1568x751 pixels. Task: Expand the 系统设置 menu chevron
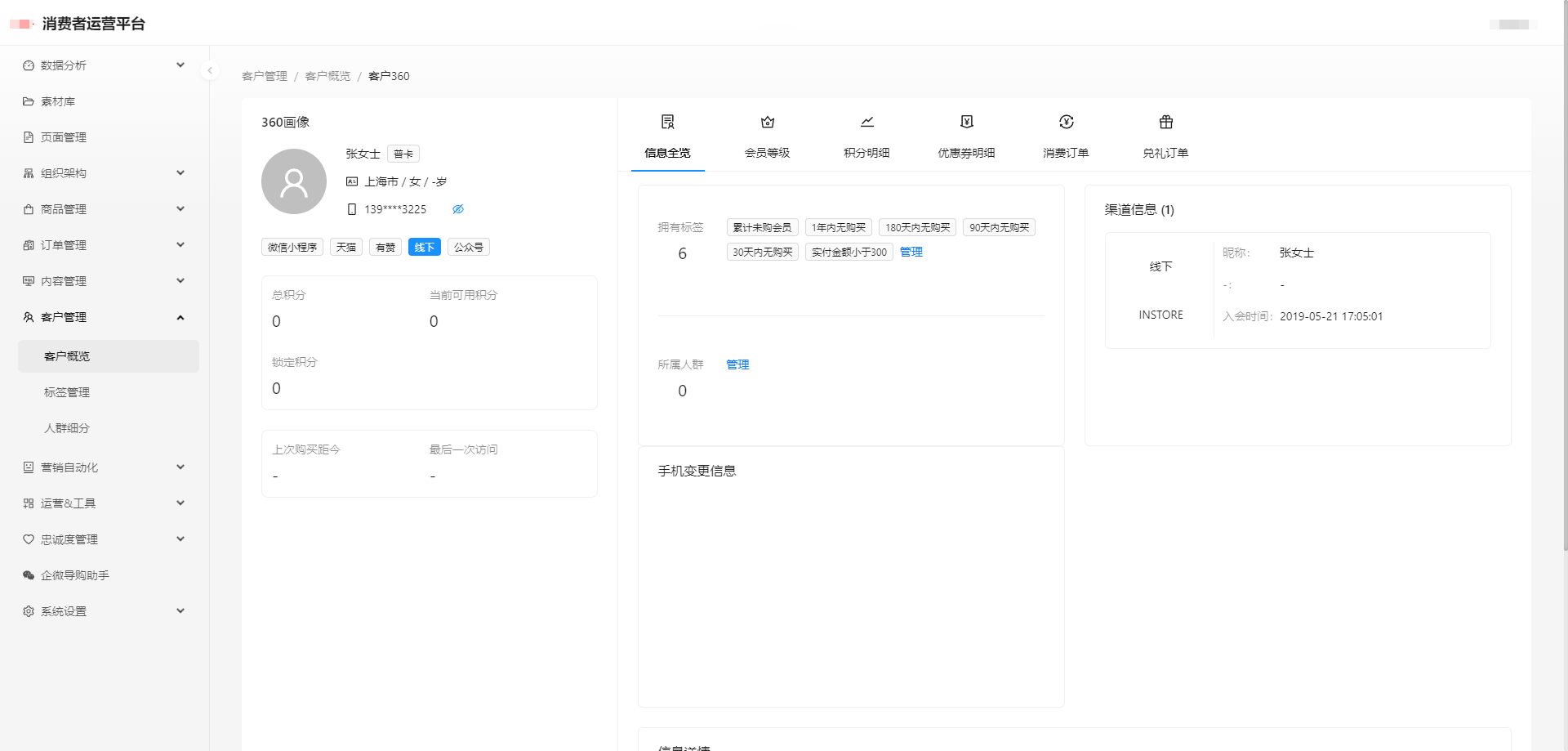click(180, 611)
